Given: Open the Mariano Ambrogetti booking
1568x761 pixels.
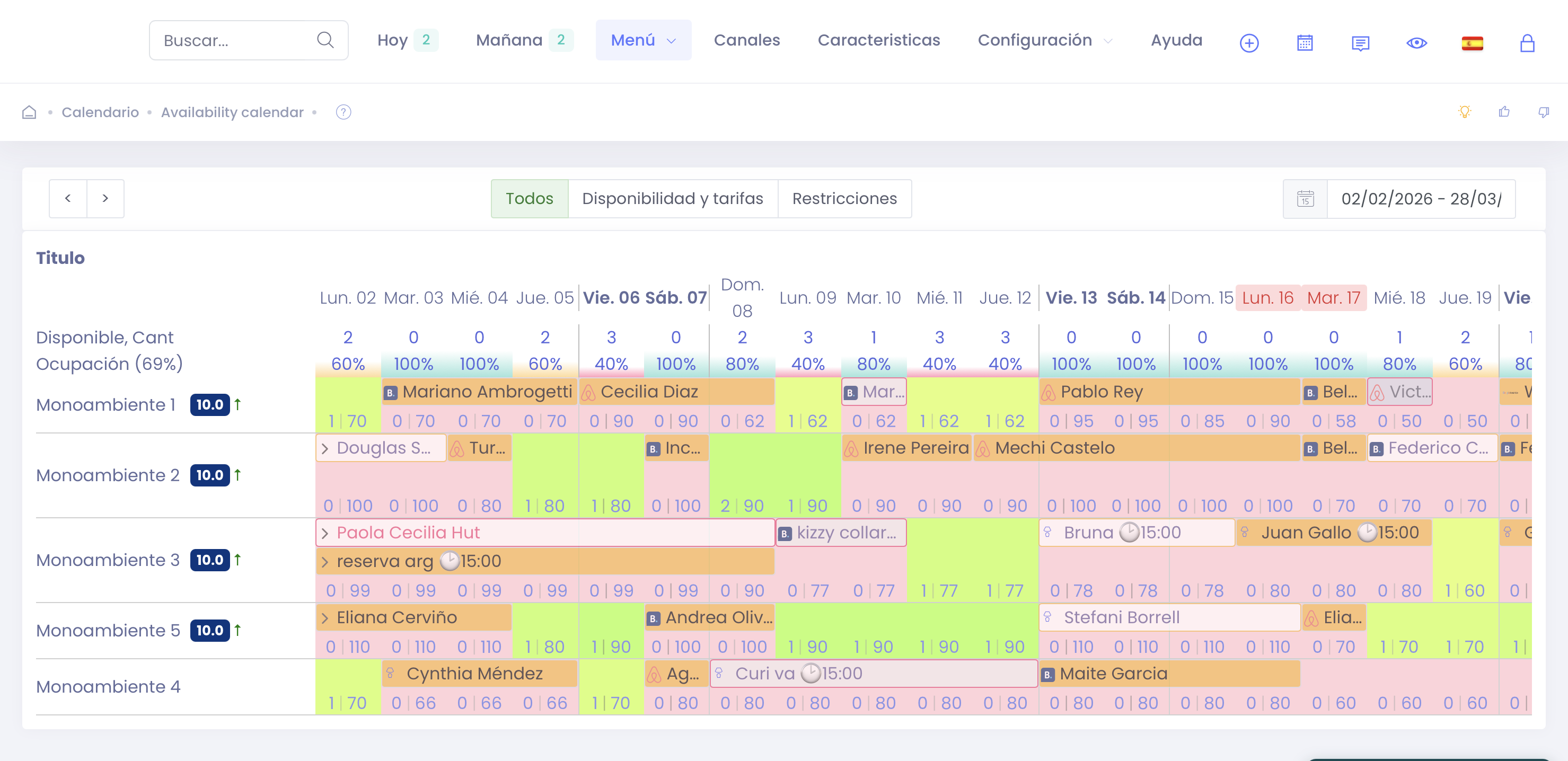Looking at the screenshot, I should click(x=479, y=392).
